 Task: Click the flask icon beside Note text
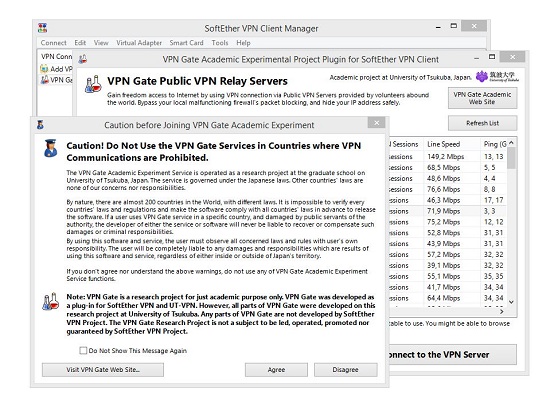tap(51, 301)
